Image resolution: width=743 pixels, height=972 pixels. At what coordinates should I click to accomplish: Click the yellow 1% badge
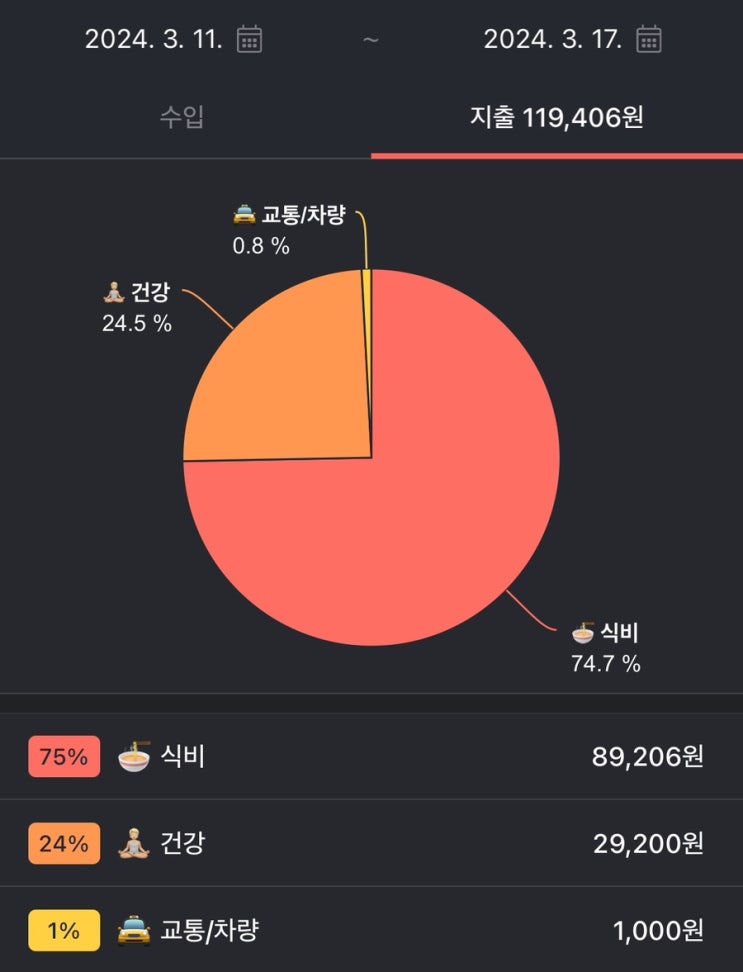coord(64,931)
